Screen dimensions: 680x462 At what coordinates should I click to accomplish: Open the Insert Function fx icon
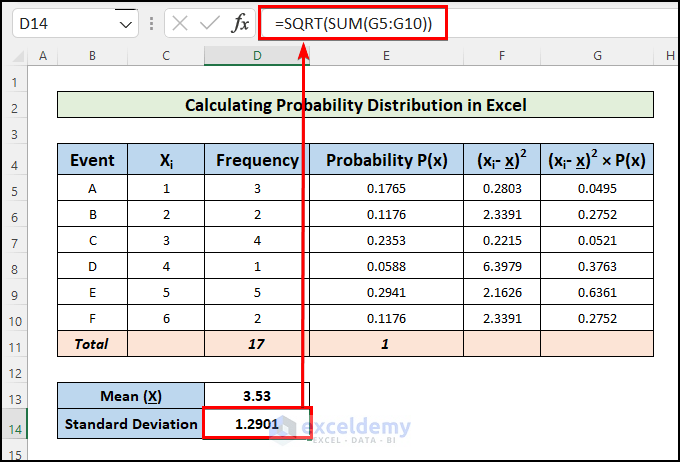(240, 23)
